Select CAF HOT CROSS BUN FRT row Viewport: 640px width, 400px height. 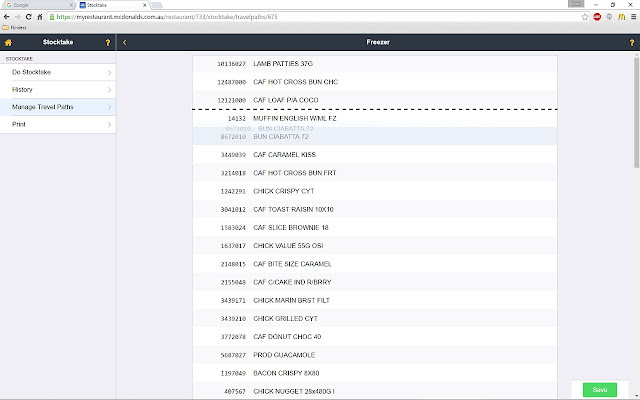(375, 173)
